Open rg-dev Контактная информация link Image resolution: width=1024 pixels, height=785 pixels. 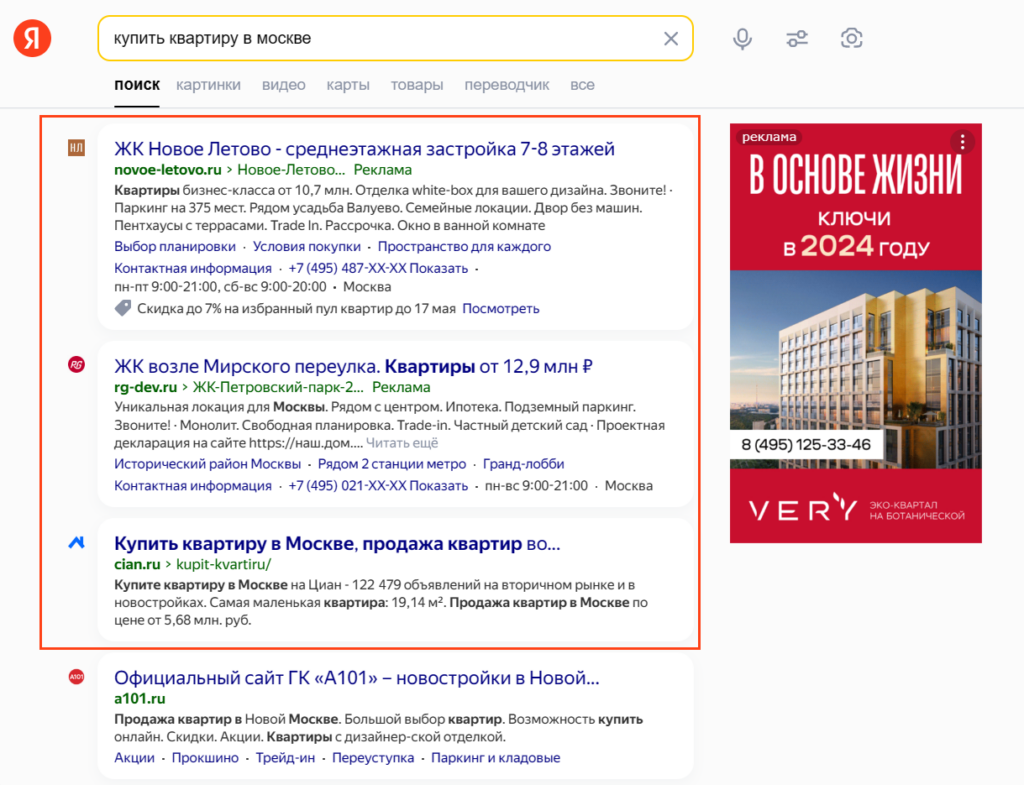193,486
